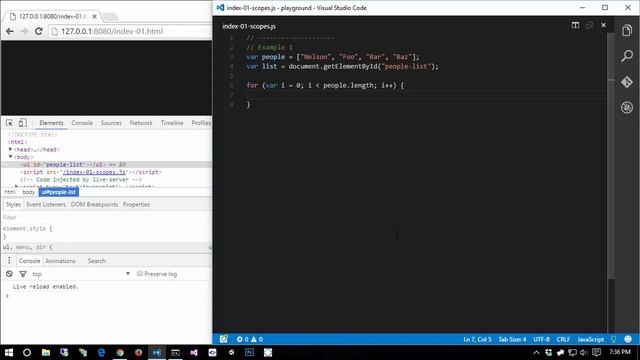Activate DevTools inspect element tool

pos(9,123)
